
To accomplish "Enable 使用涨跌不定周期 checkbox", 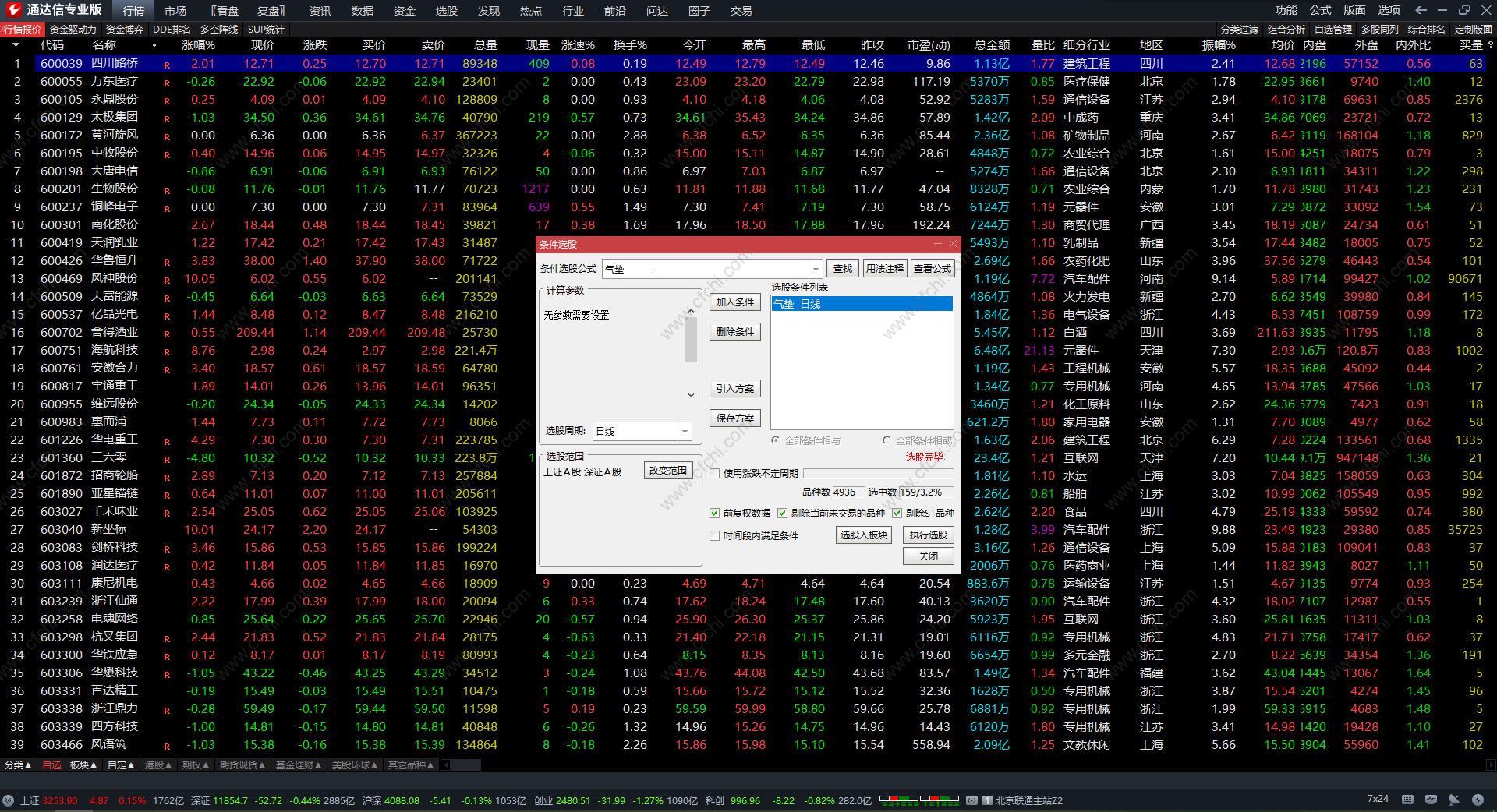I will click(714, 473).
